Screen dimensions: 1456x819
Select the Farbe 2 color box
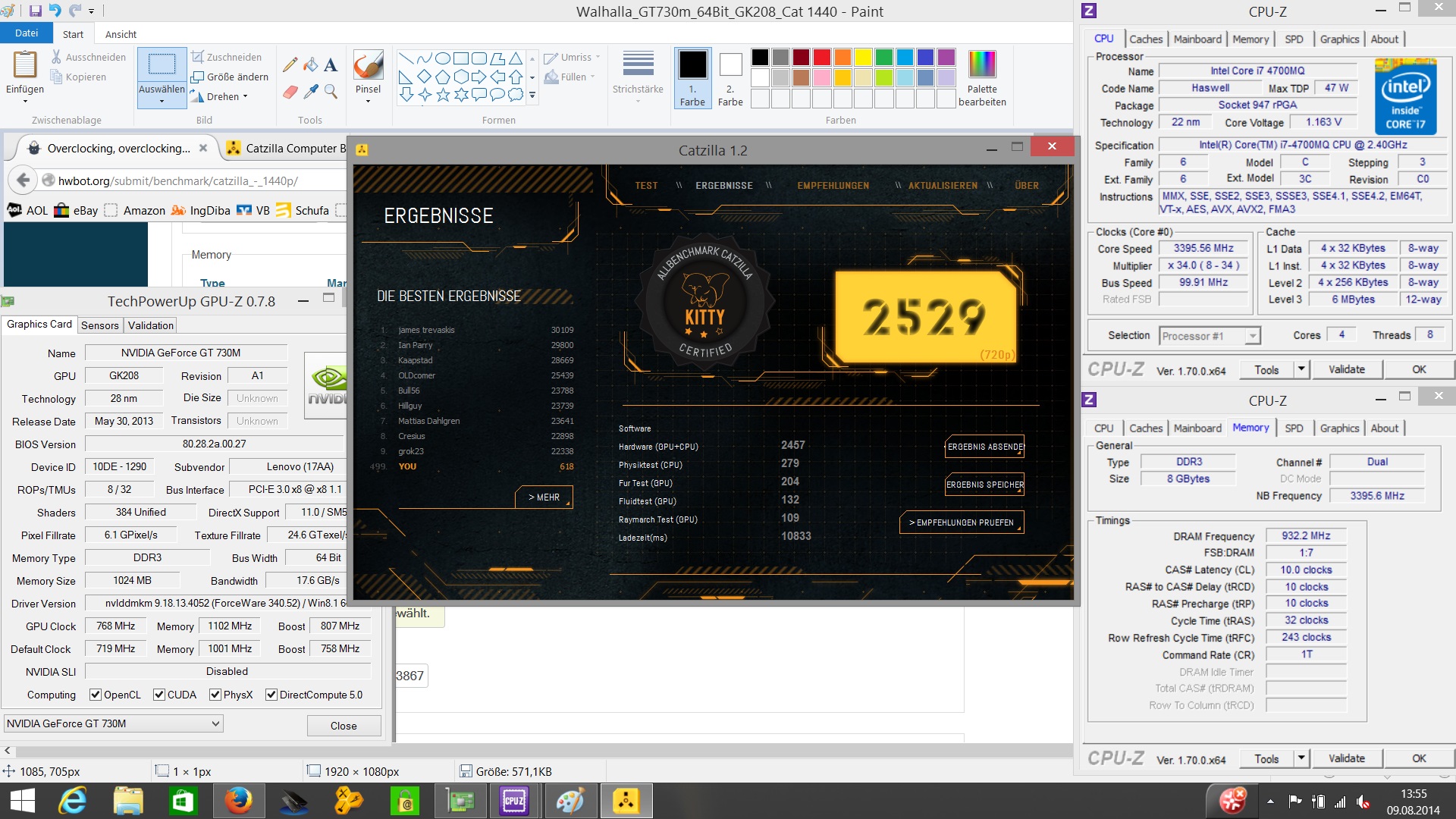pyautogui.click(x=730, y=79)
